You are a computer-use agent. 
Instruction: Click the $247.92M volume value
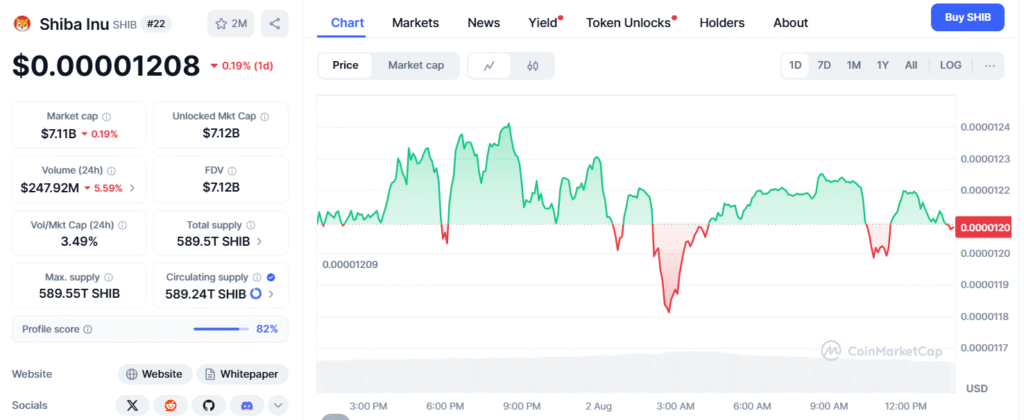point(50,188)
